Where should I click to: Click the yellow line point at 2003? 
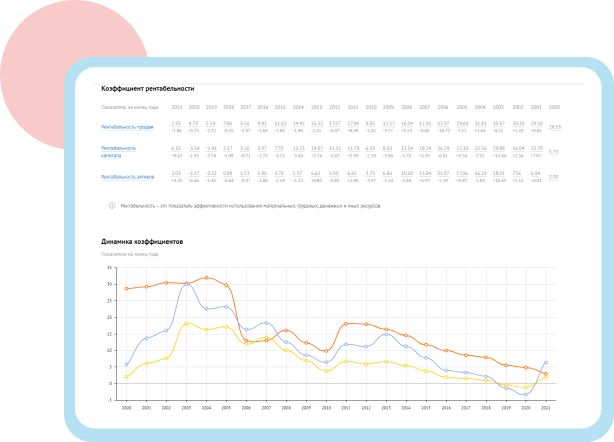(x=186, y=324)
